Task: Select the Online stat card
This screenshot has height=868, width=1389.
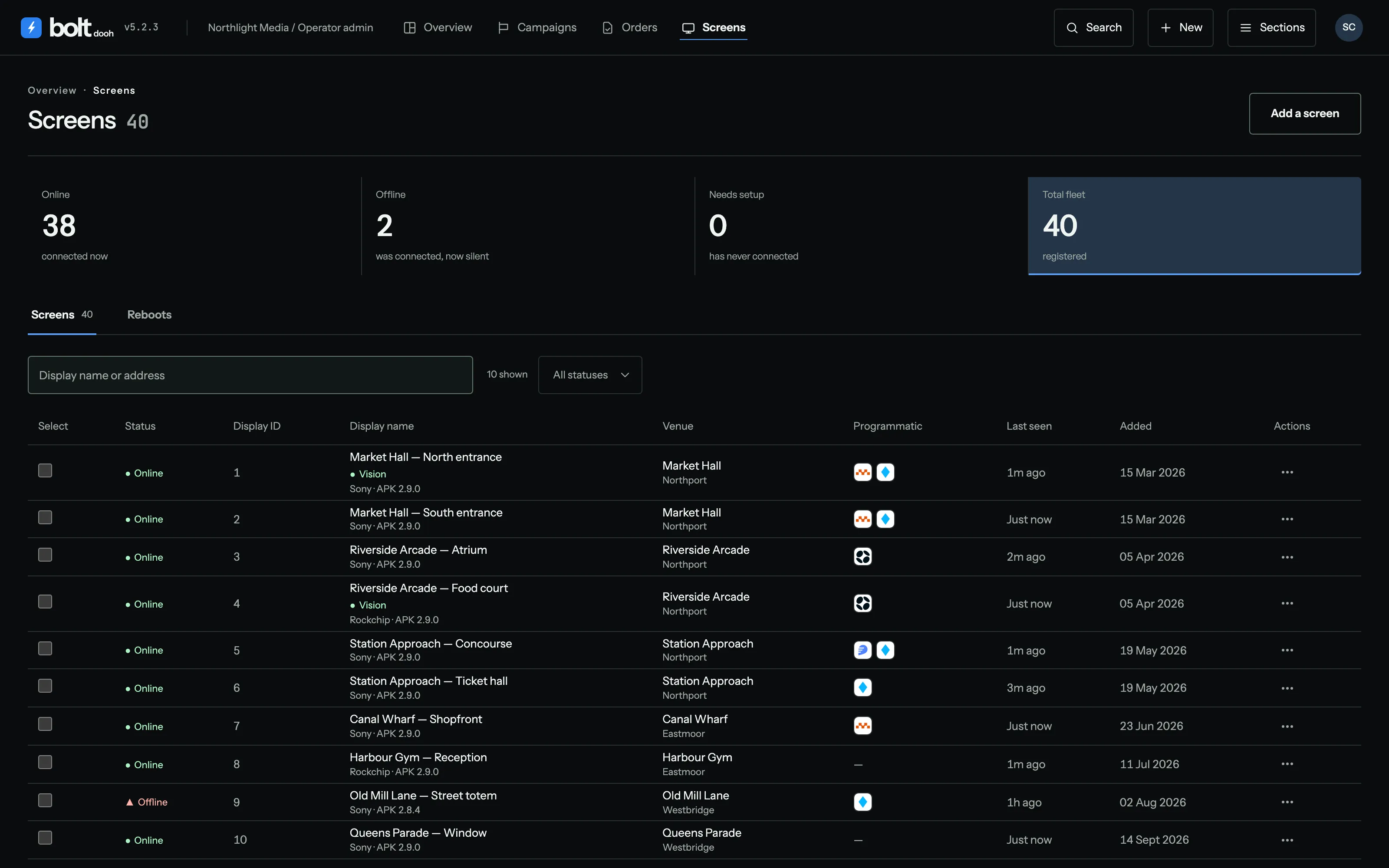Action: pos(194,226)
